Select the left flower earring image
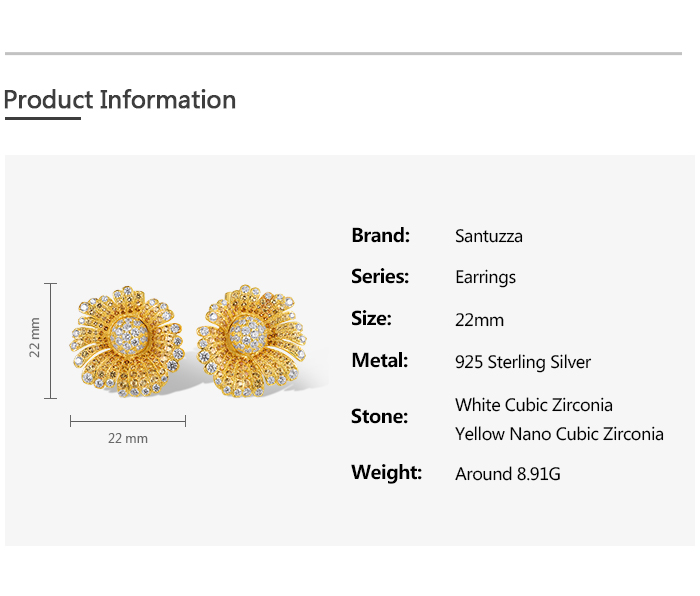Image resolution: width=700 pixels, height=596 pixels. (128, 341)
